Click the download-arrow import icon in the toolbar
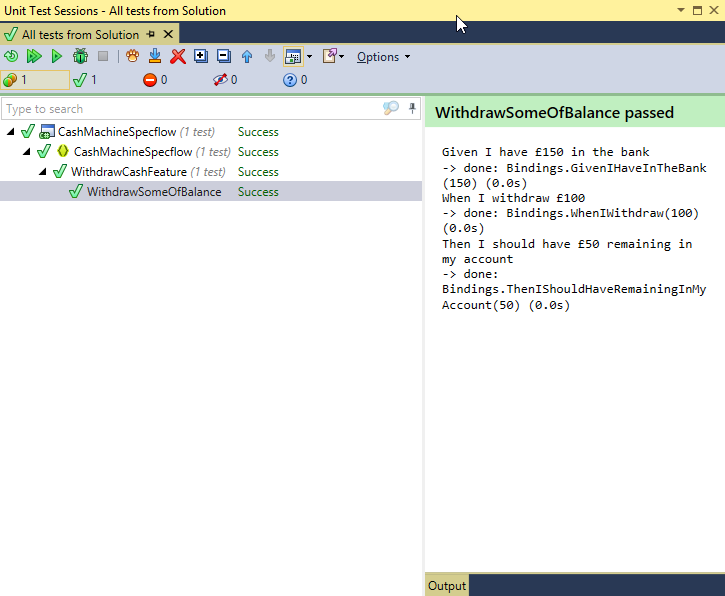 [155, 57]
